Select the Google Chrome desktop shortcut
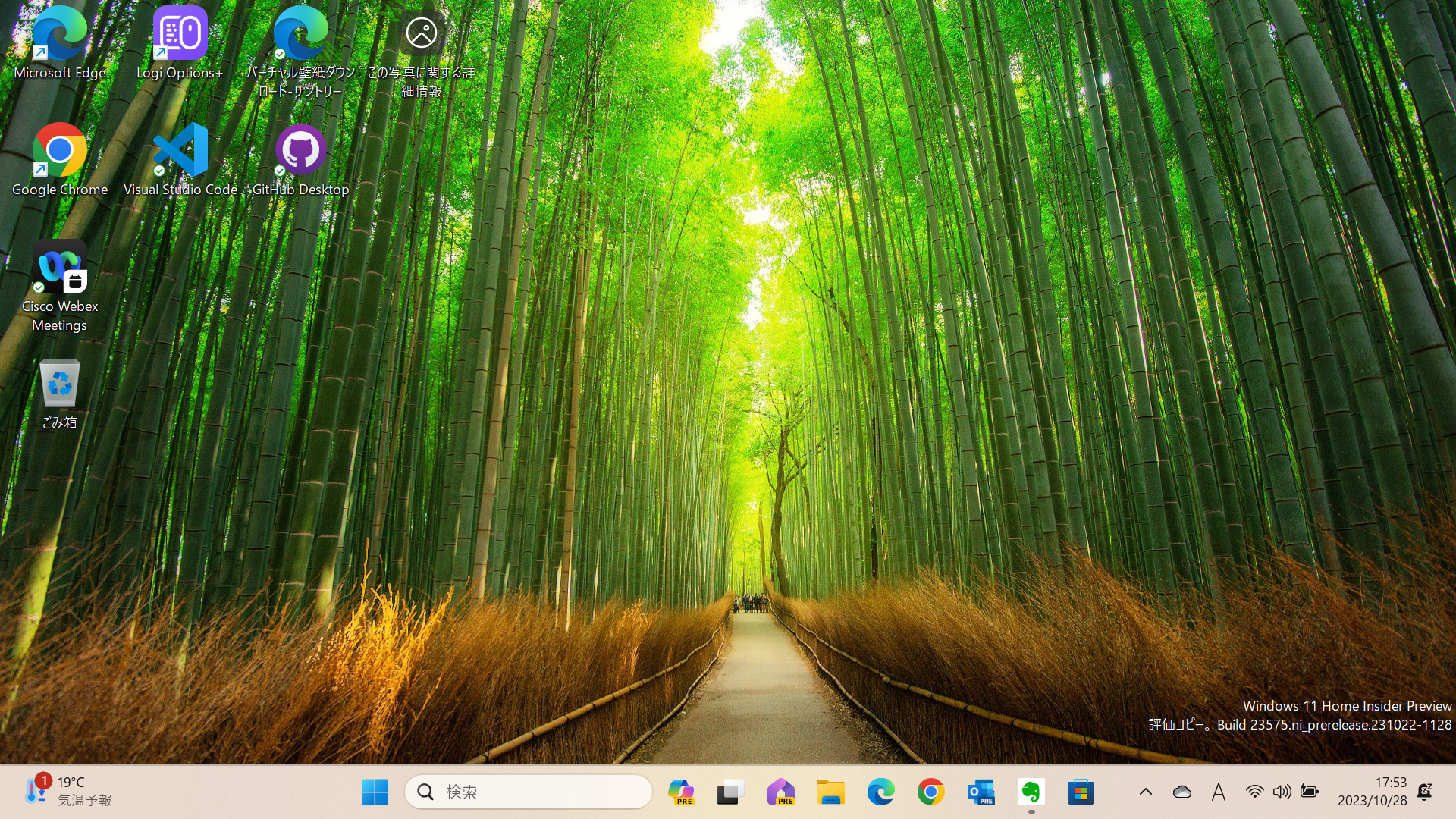Screen dimensions: 1456x819 pos(60,161)
